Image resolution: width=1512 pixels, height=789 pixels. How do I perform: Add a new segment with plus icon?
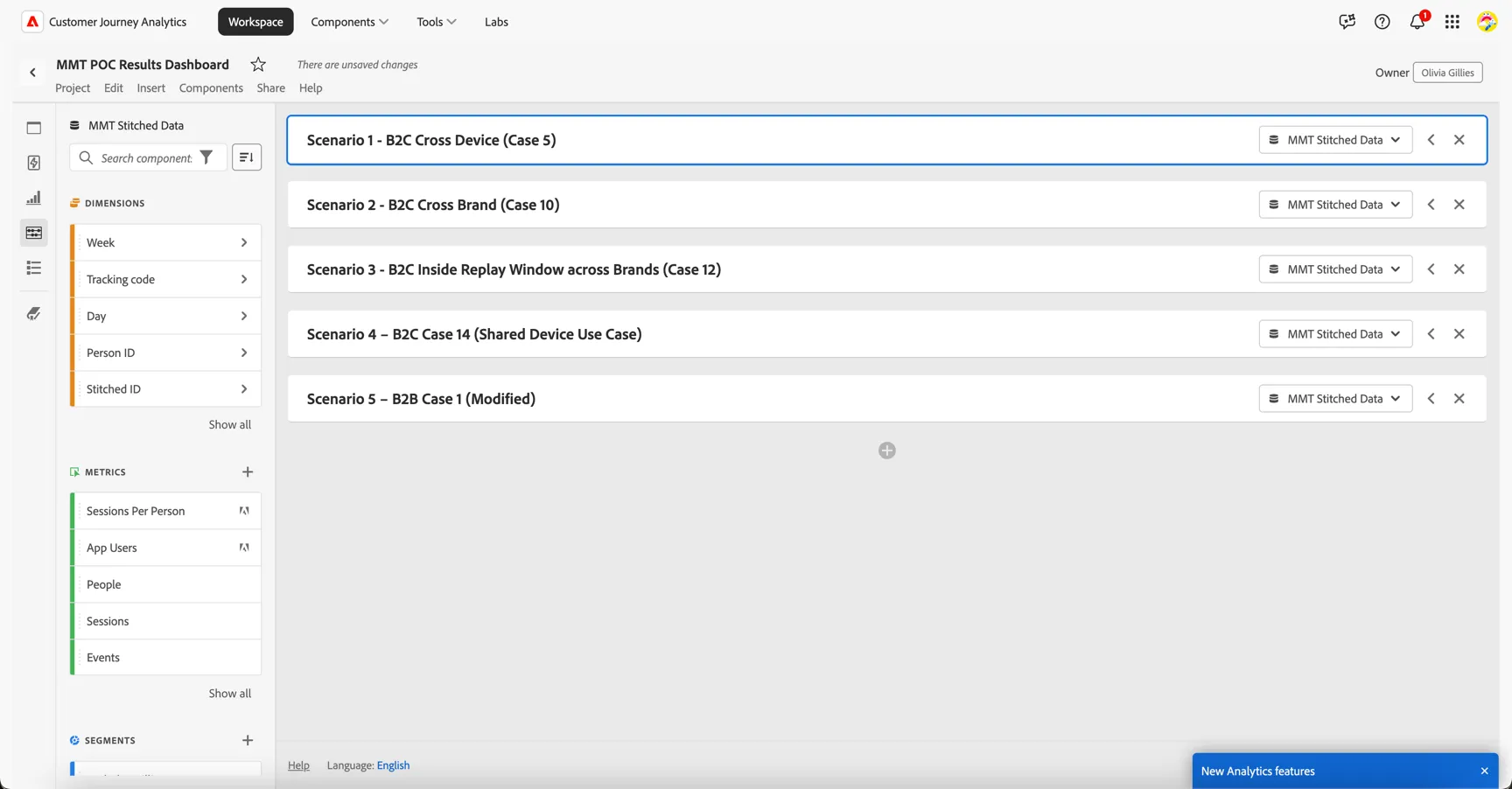point(248,741)
